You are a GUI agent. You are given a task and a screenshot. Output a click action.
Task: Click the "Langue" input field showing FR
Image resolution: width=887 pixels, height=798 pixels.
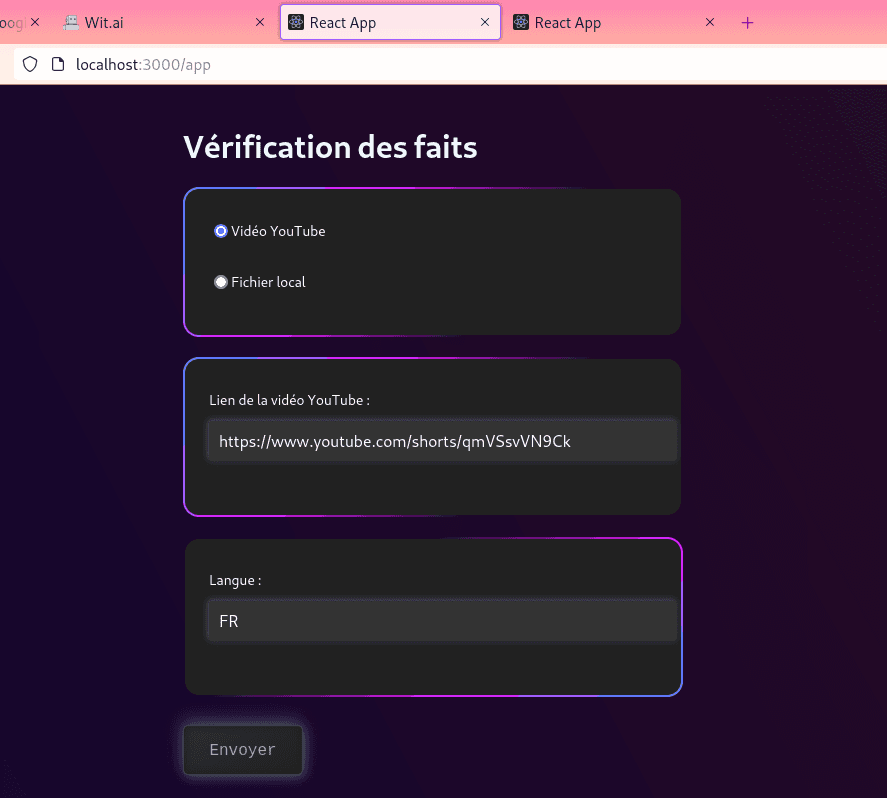442,620
